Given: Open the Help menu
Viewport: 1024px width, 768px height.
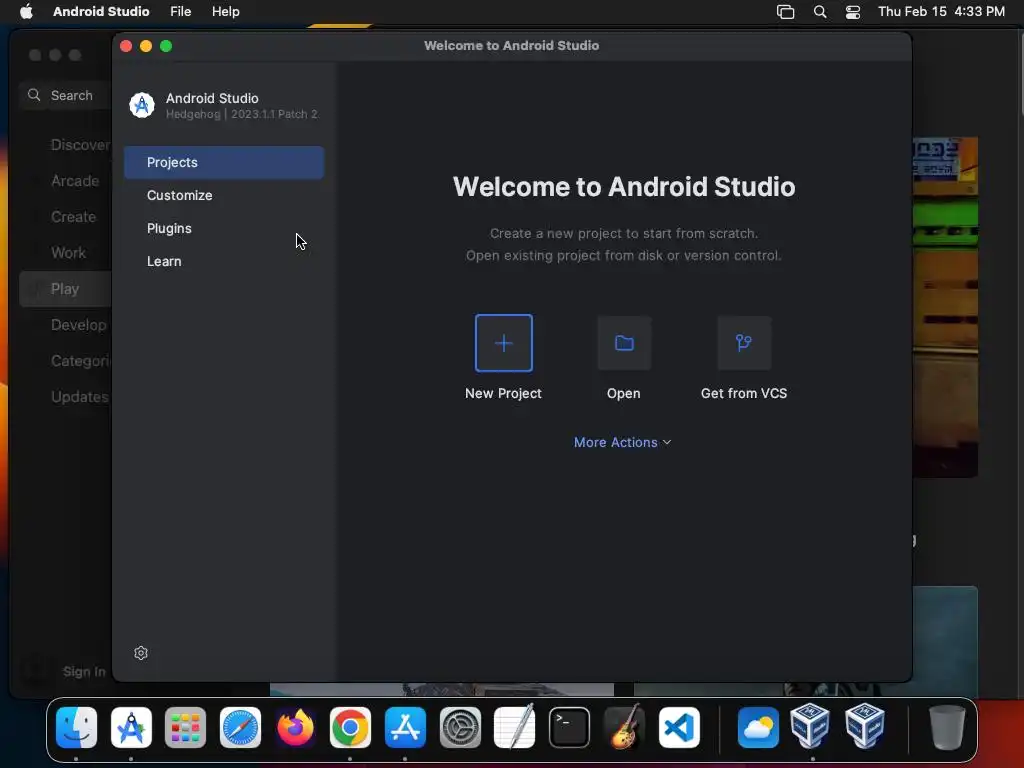Looking at the screenshot, I should 225,12.
